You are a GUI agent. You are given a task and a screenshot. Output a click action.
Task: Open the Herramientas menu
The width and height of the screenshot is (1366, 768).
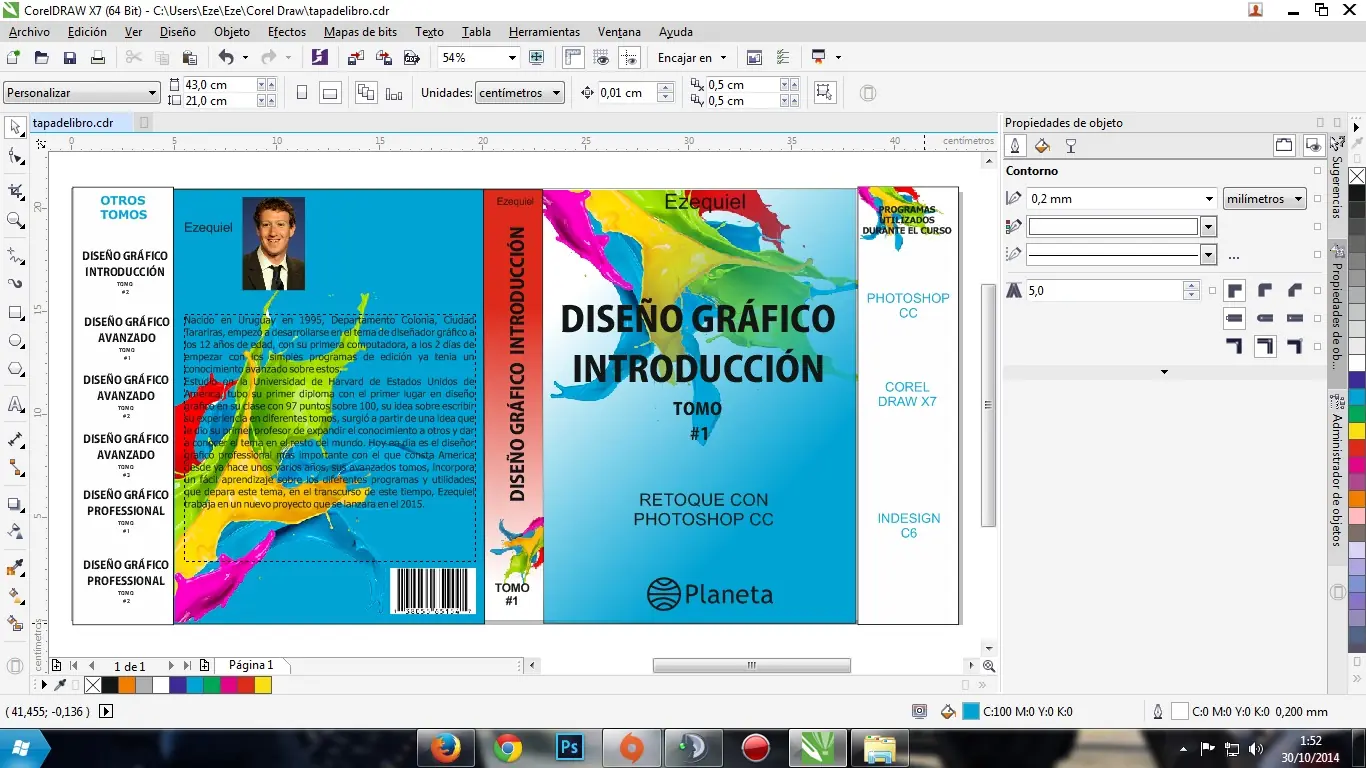pos(544,32)
